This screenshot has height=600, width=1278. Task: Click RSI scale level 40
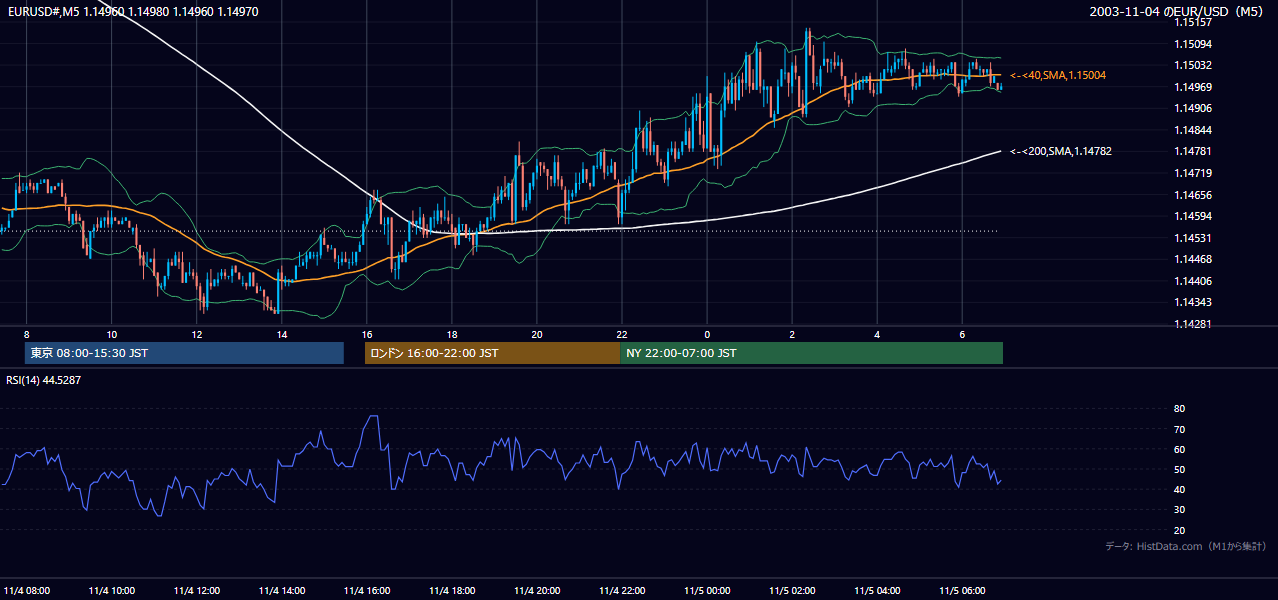click(x=1179, y=490)
